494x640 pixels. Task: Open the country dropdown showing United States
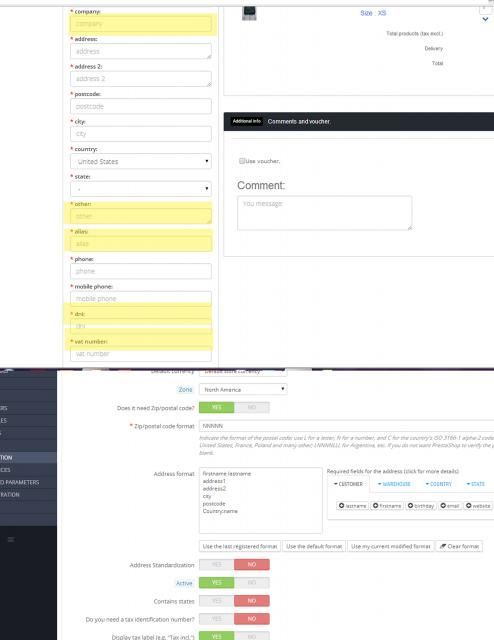pyautogui.click(x=141, y=161)
